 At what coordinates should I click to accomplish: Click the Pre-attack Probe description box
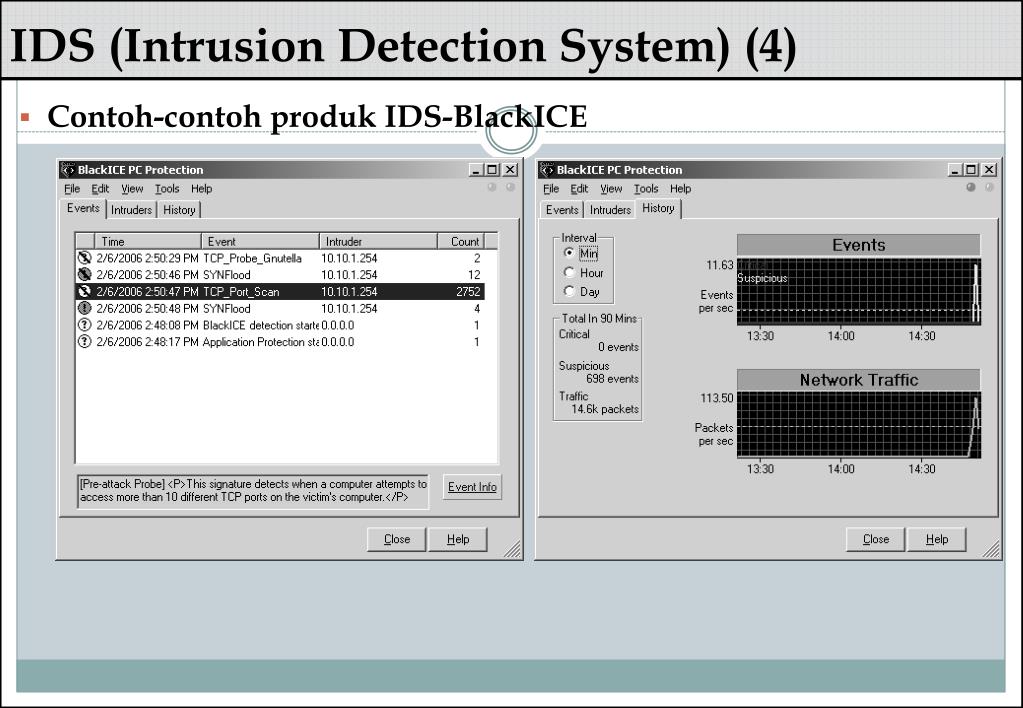coord(253,491)
